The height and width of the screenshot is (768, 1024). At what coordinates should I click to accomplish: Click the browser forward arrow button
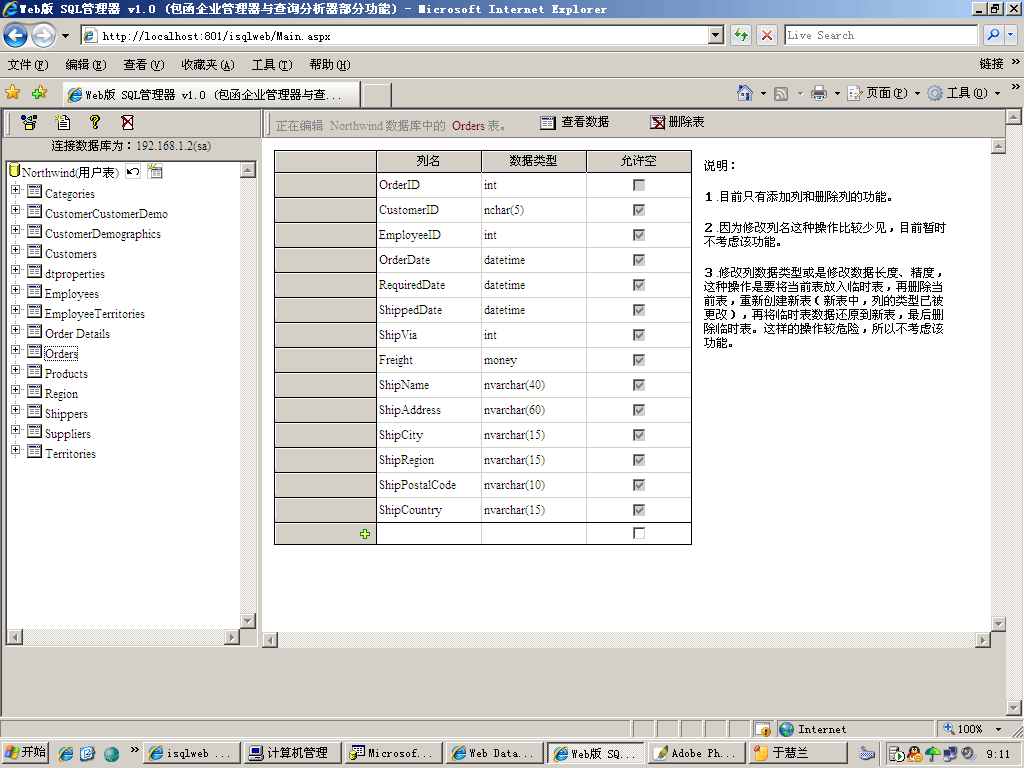(x=43, y=35)
